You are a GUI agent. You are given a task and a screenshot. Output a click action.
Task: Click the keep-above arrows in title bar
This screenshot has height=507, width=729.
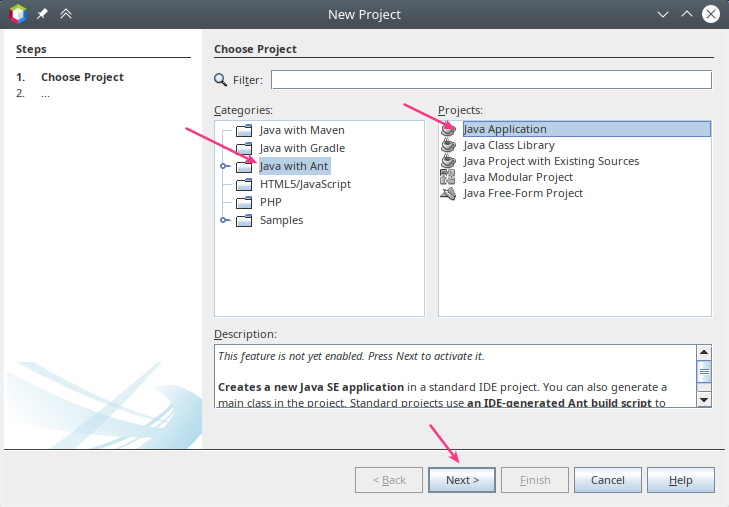[66, 14]
